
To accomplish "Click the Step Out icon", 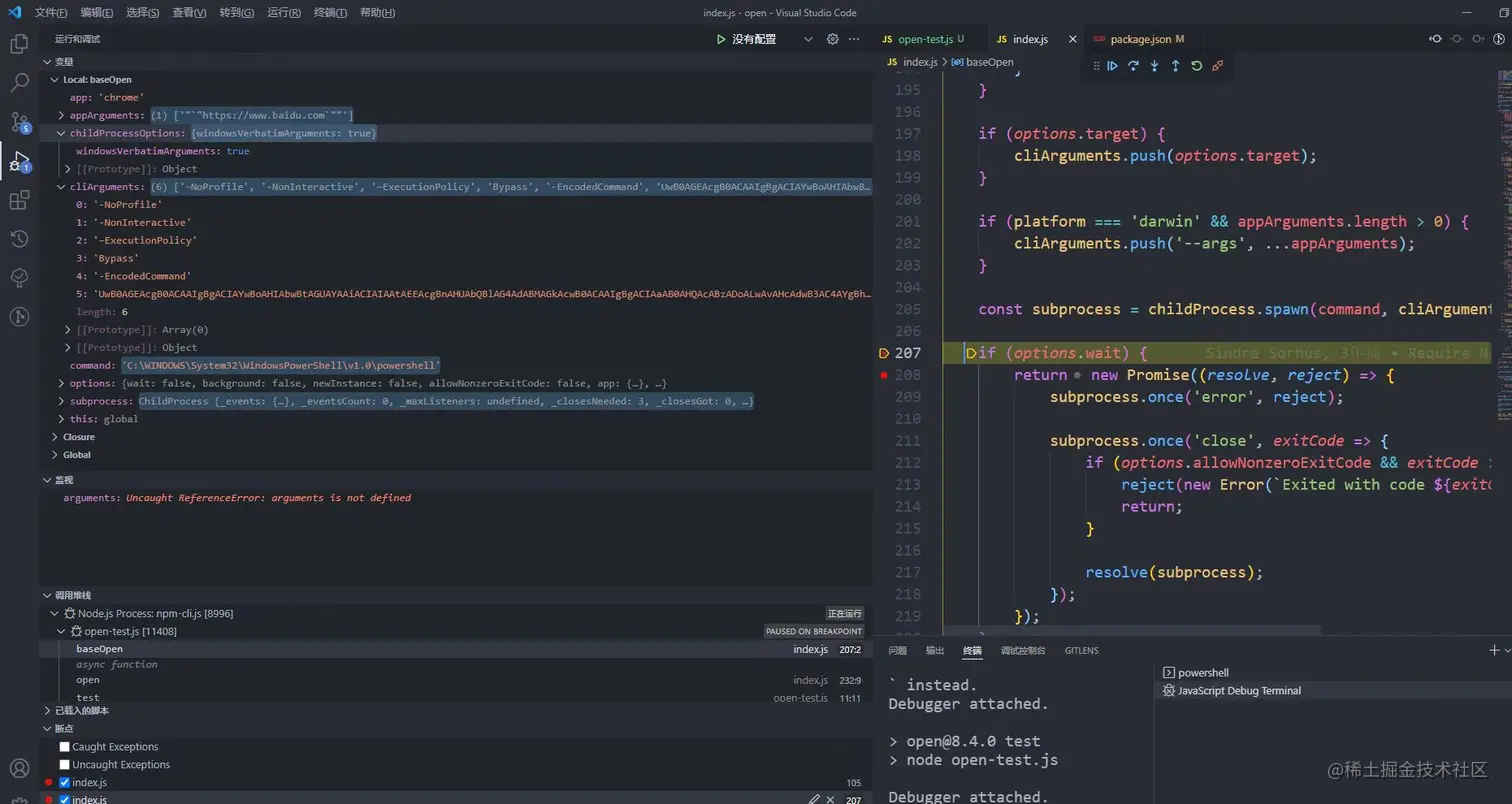I will tap(1174, 65).
